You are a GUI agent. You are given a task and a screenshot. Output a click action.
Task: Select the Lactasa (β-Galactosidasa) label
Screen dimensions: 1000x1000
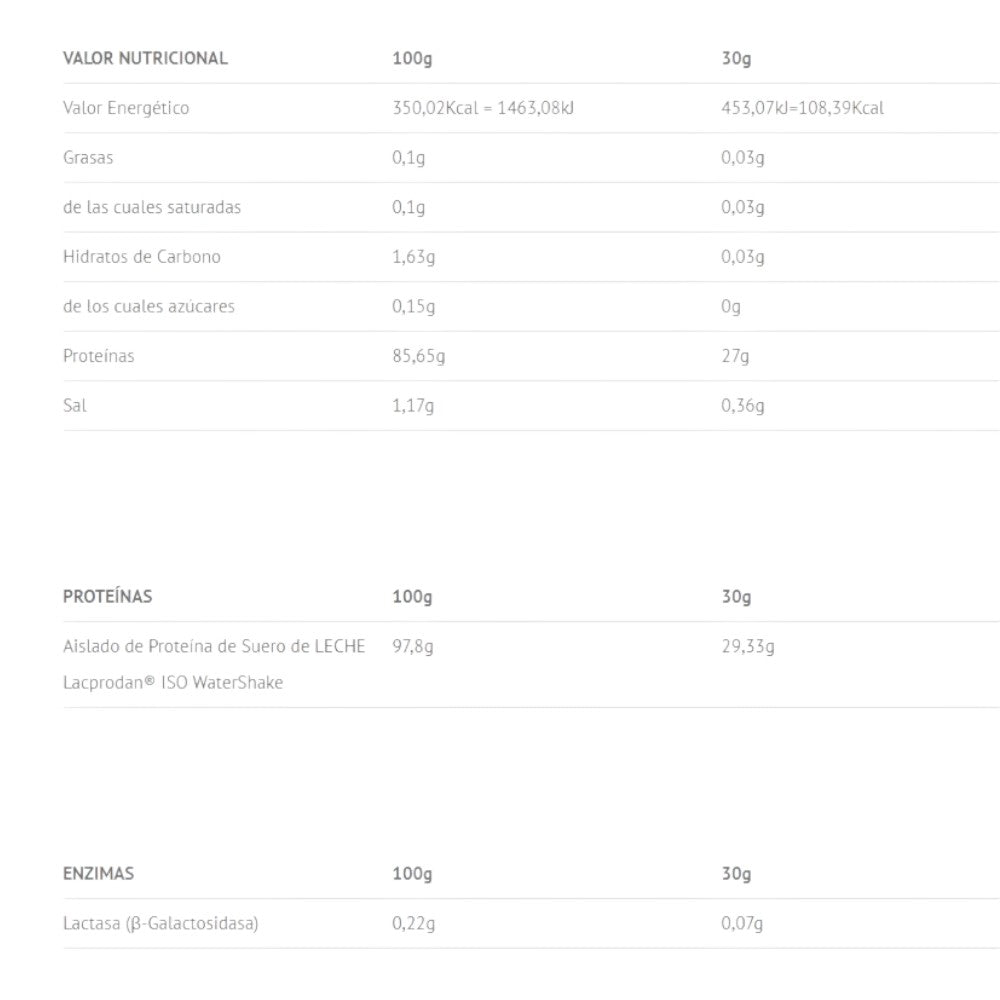pyautogui.click(x=160, y=924)
